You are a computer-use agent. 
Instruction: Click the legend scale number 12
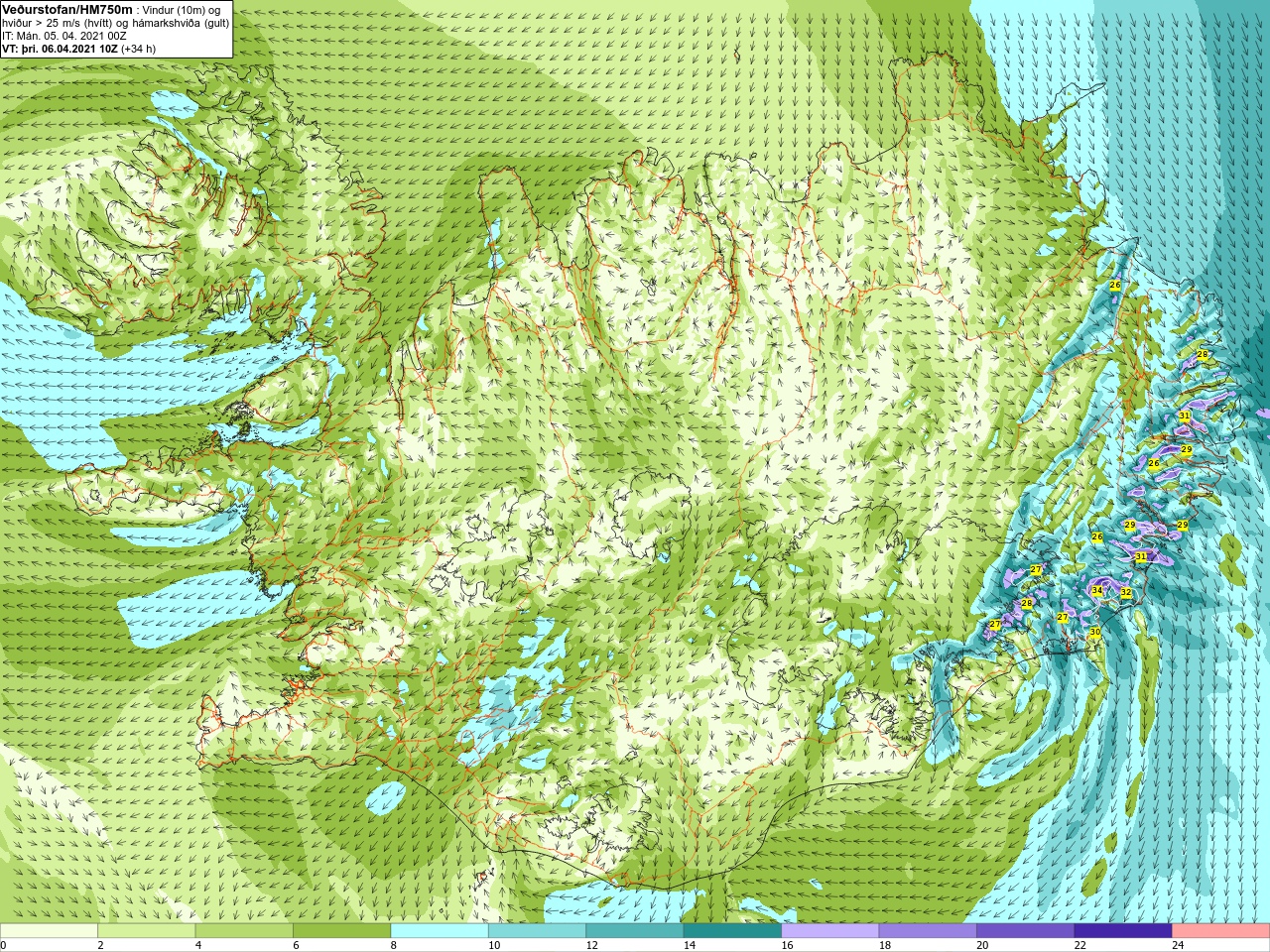[x=591, y=945]
